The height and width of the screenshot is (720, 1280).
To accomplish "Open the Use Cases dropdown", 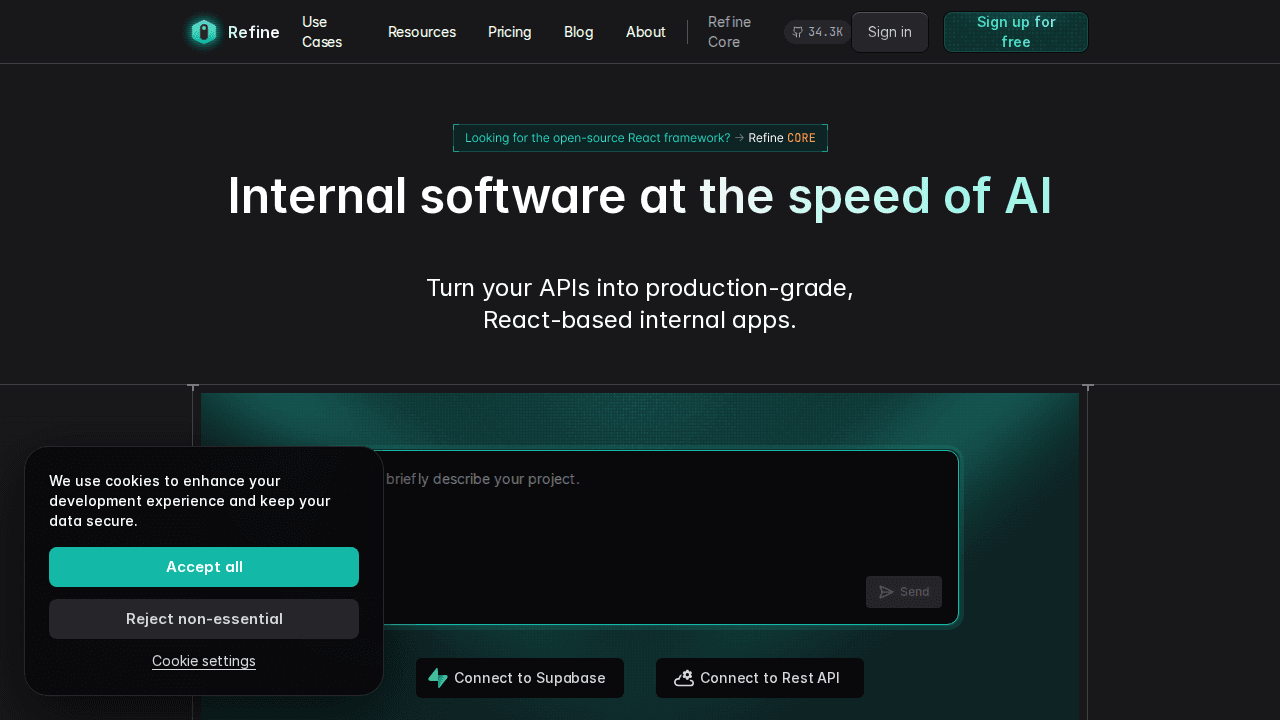I will (x=322, y=31).
